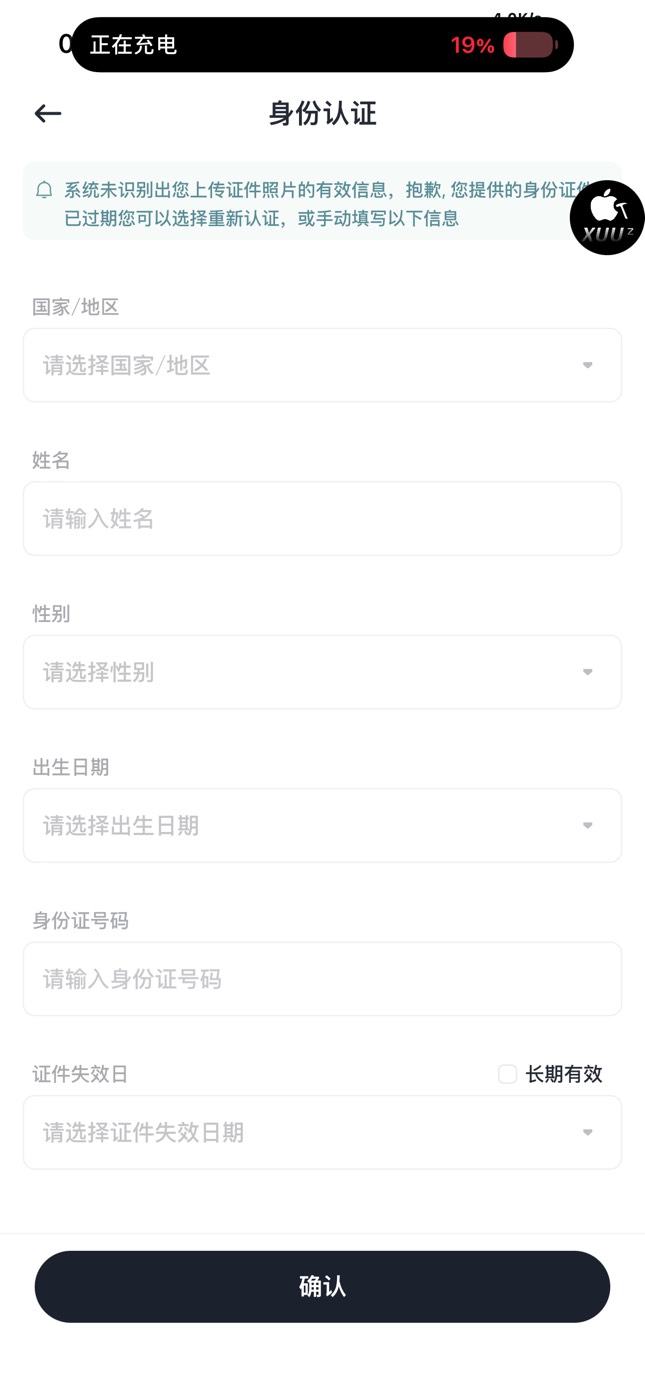Open the 请选择国家/地区 dropdown
The image size is (645, 1398).
[x=300, y=365]
